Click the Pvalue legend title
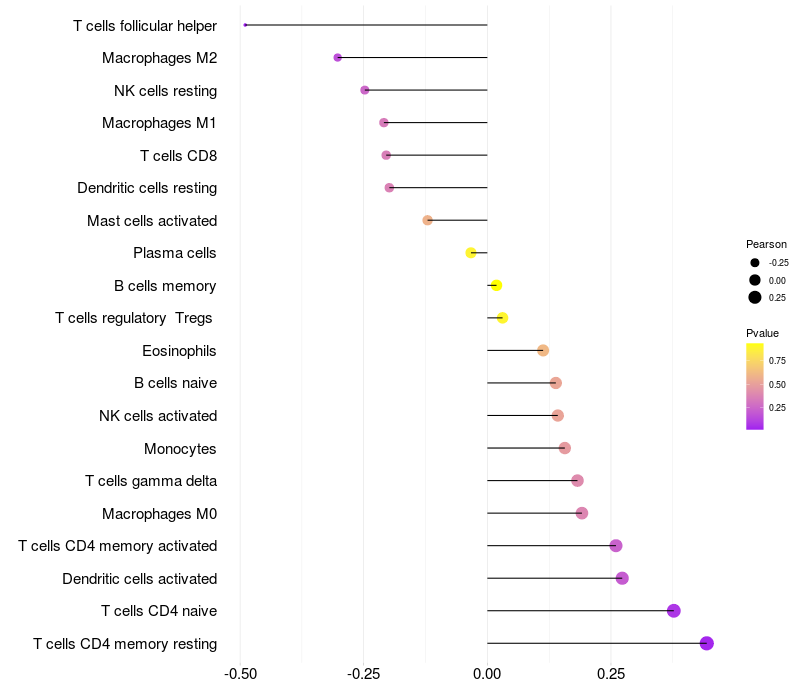 (x=762, y=333)
